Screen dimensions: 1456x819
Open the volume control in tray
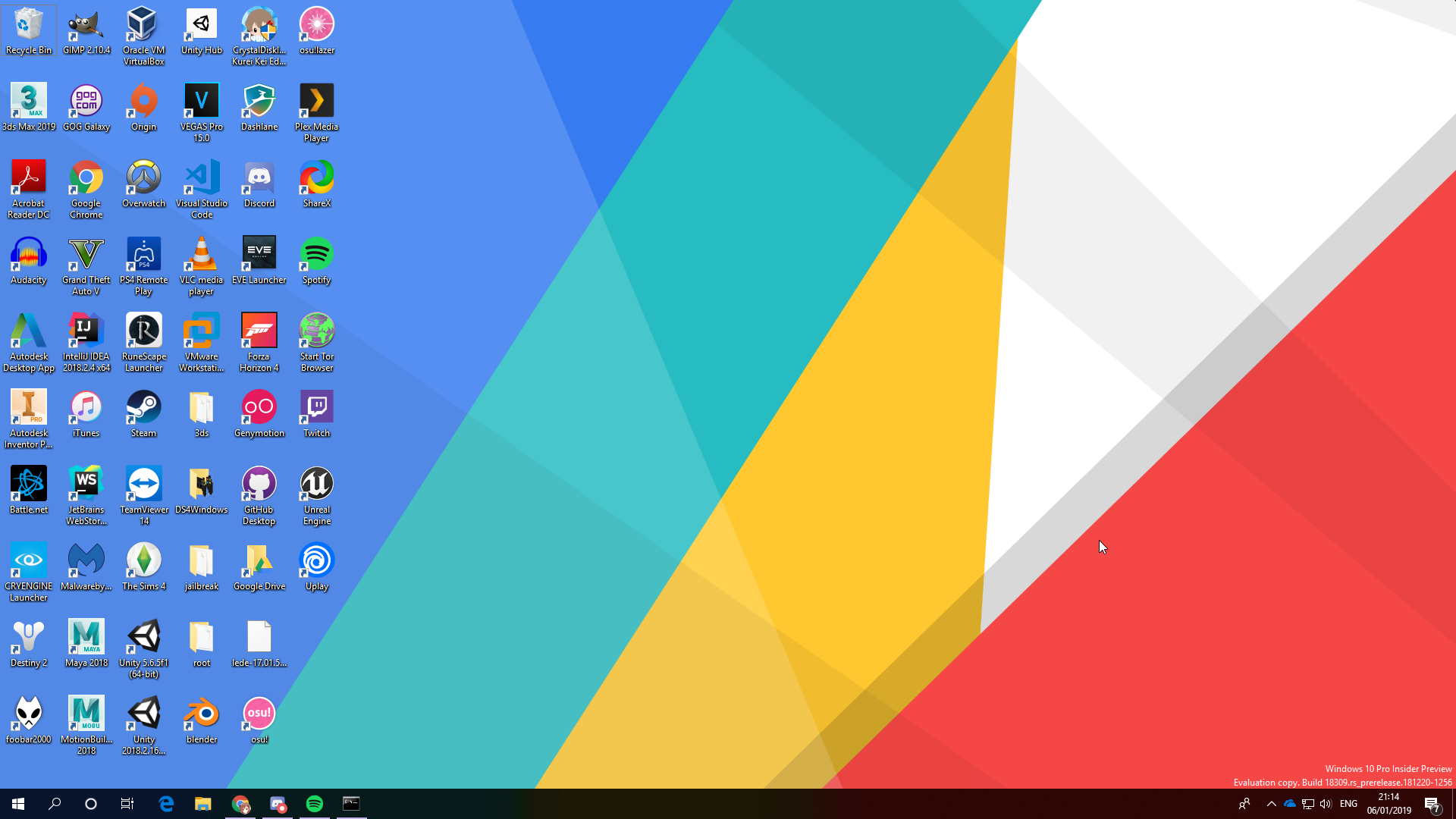tap(1326, 804)
